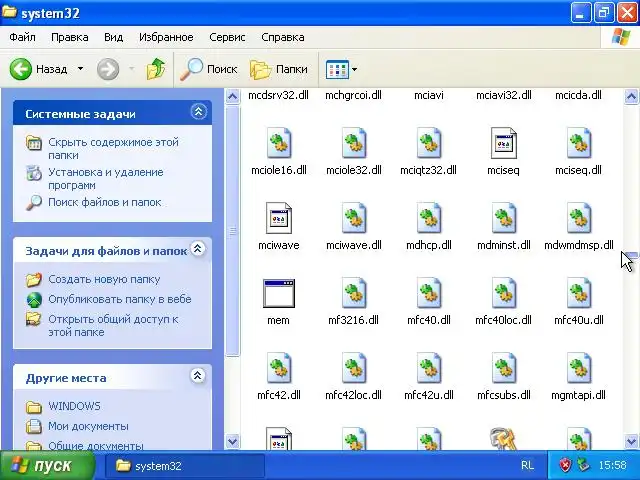Click the RL language indicator

coord(527,465)
